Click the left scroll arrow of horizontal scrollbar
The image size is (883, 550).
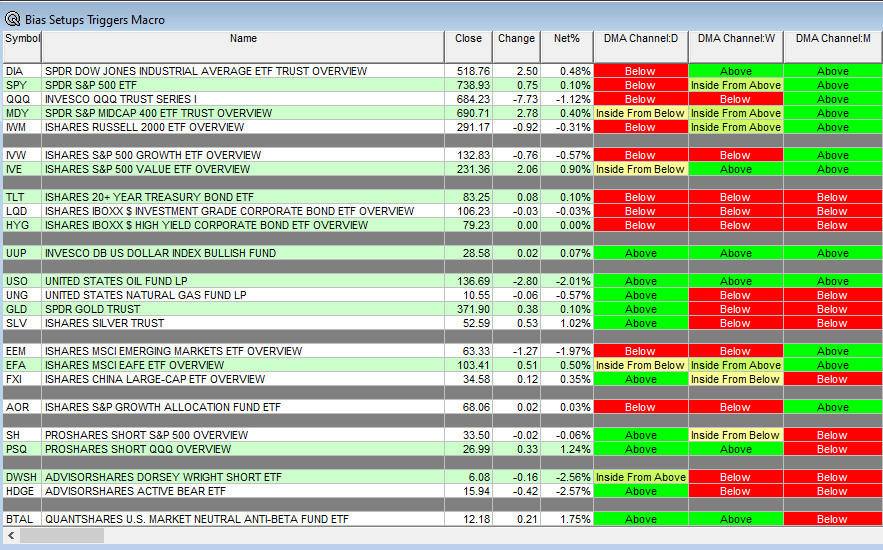11,535
